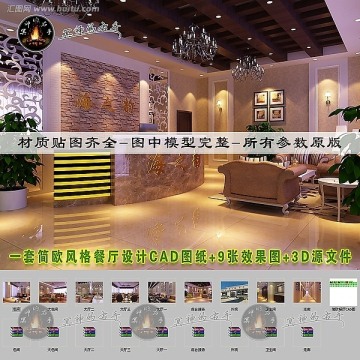Open the 大包间 large private room thumbnail

pos(53,292)
